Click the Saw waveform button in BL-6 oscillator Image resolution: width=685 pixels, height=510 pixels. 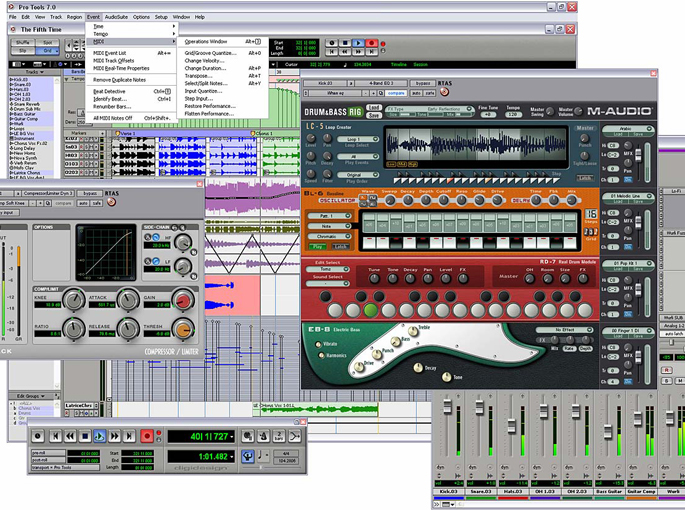tap(363, 198)
